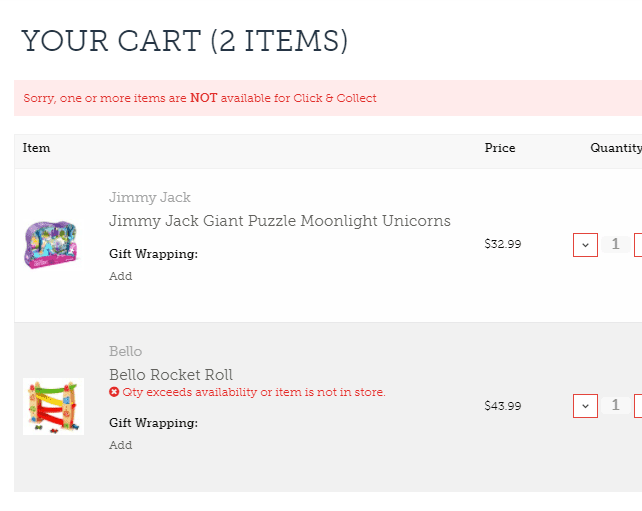Open the Bello Rocket Roll product page
Image resolution: width=642 pixels, height=511 pixels.
pyautogui.click(x=170, y=375)
